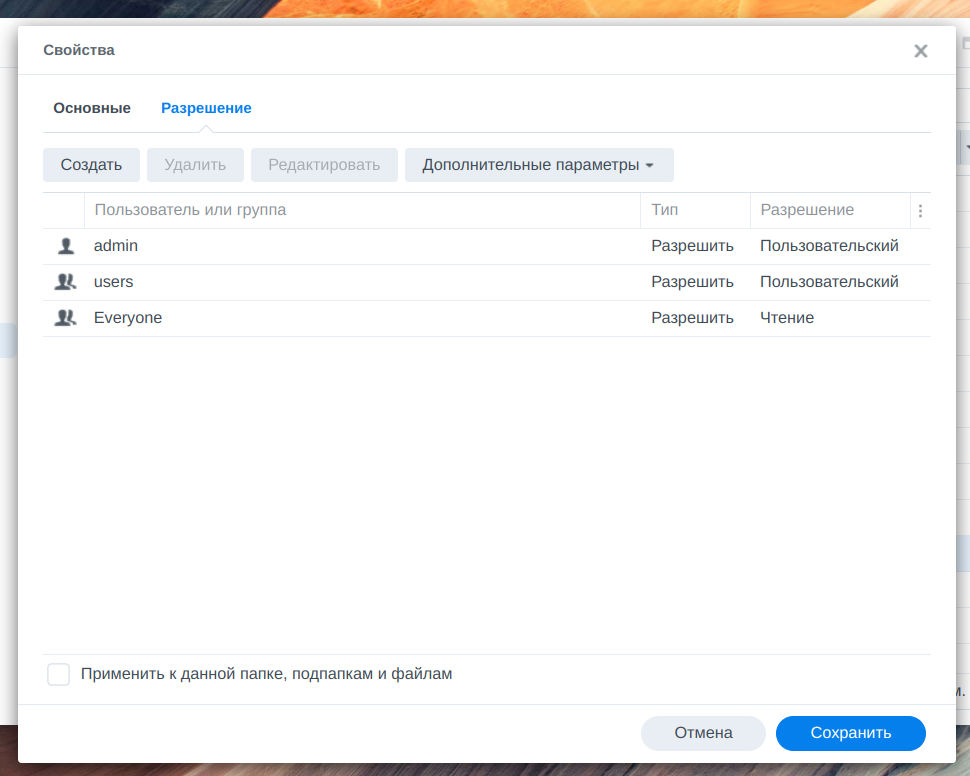Click the Everyone group icon
The height and width of the screenshot is (776, 970).
tap(64, 317)
